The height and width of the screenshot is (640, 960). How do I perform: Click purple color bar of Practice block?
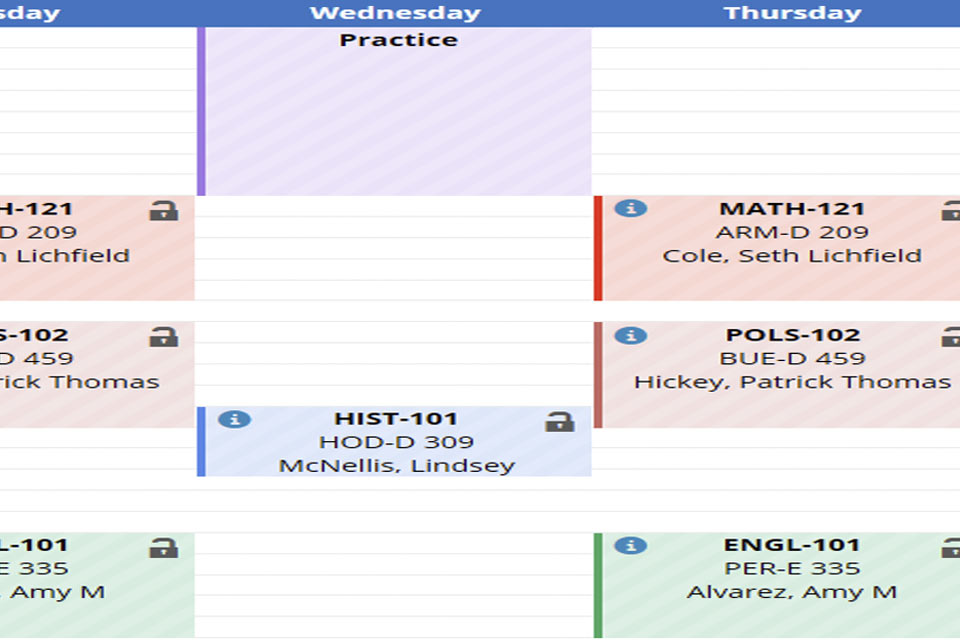click(x=201, y=111)
